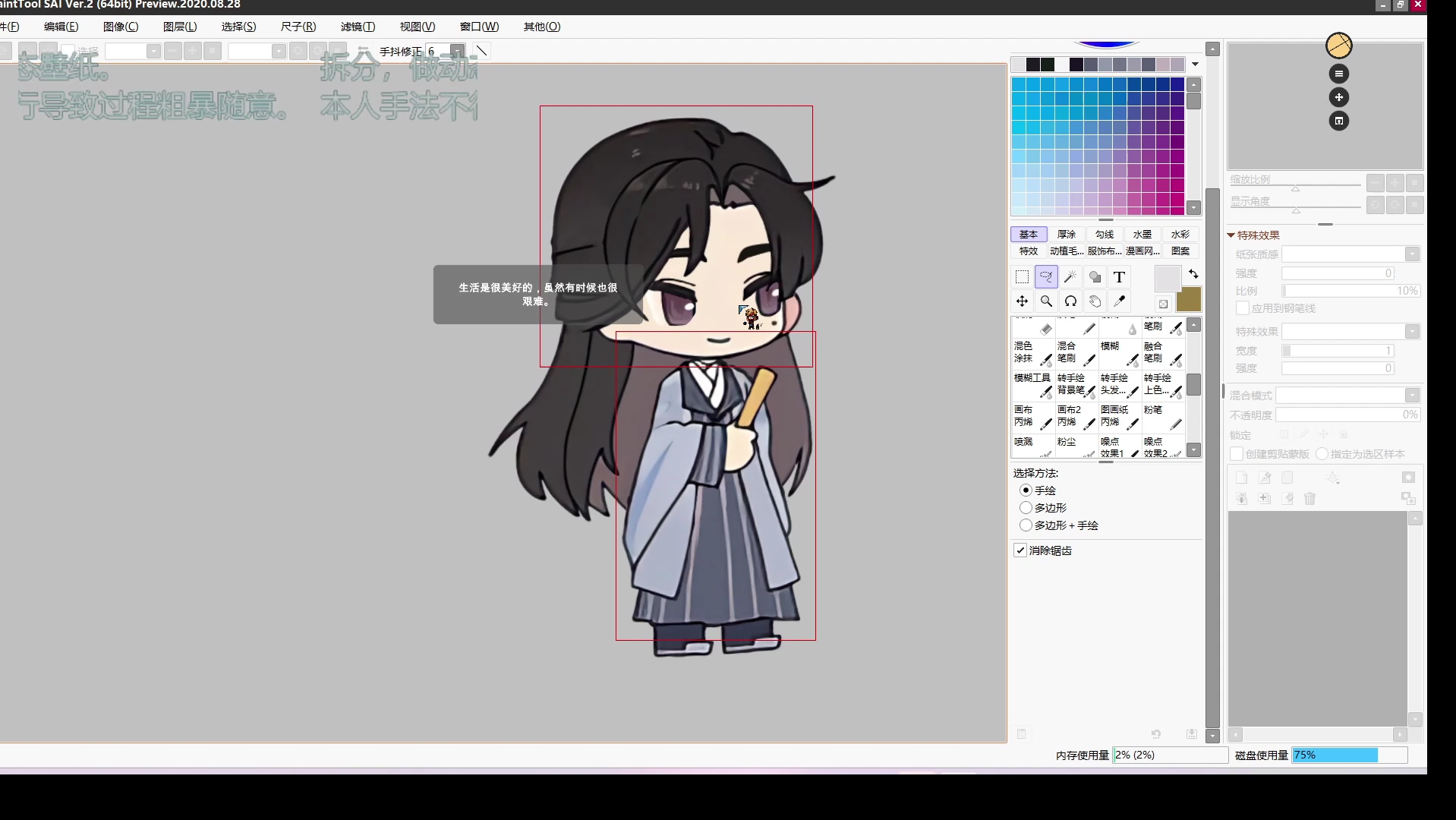Image resolution: width=1456 pixels, height=820 pixels.
Task: Open the 文件(F) menu
Action: click(9, 27)
